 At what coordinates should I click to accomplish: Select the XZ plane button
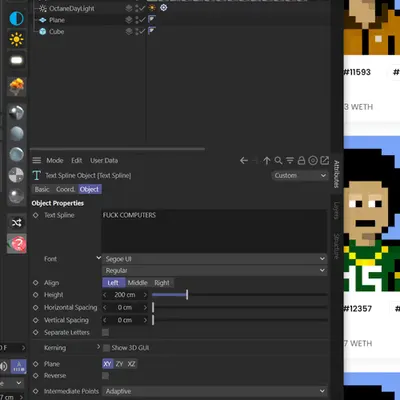tap(131, 364)
